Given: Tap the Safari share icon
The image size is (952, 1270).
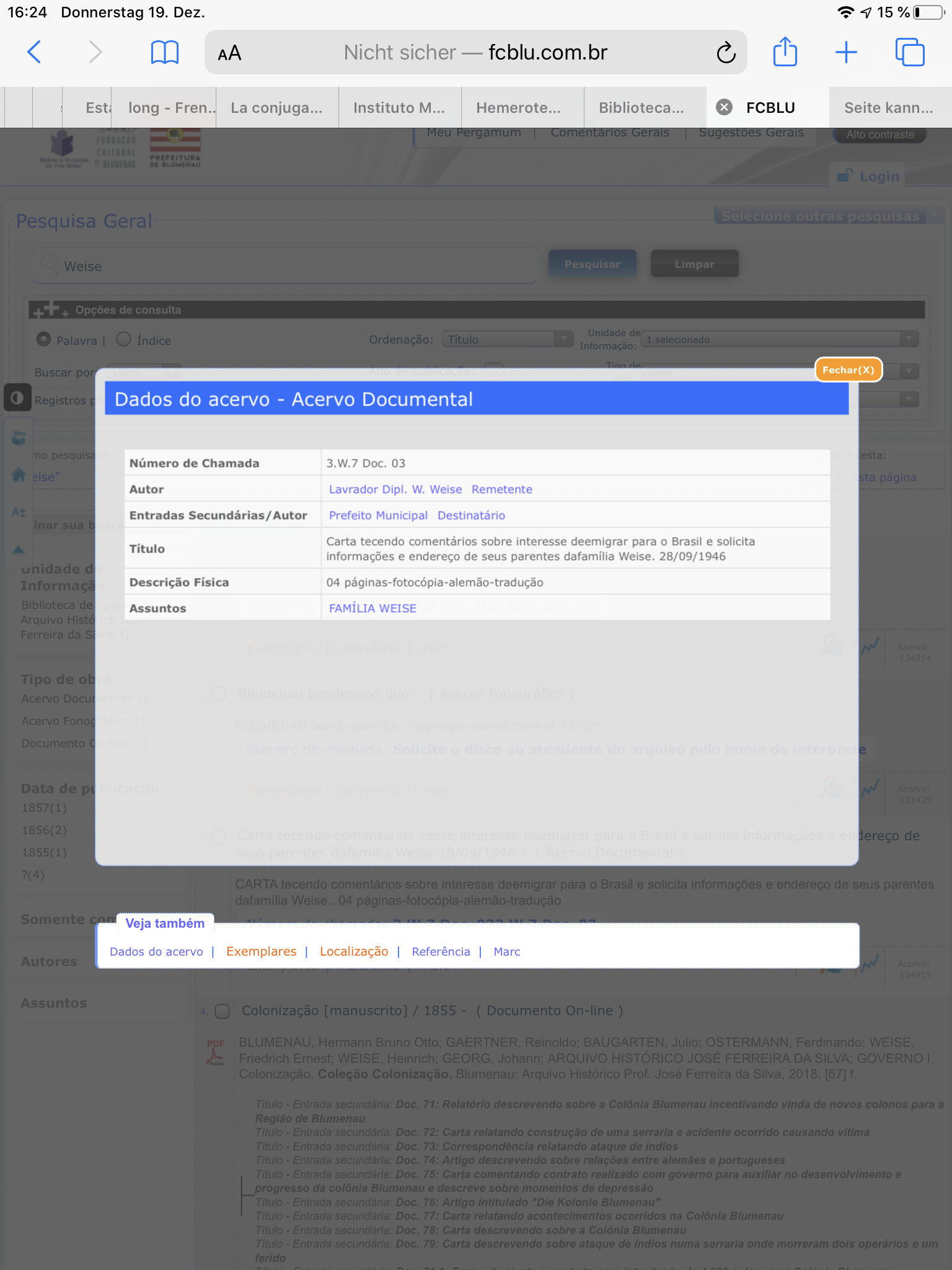Looking at the screenshot, I should click(785, 52).
